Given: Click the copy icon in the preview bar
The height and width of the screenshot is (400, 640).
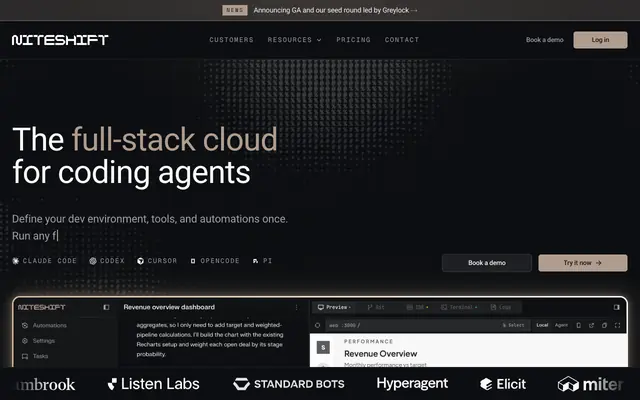Looking at the screenshot, I should pos(604,325).
